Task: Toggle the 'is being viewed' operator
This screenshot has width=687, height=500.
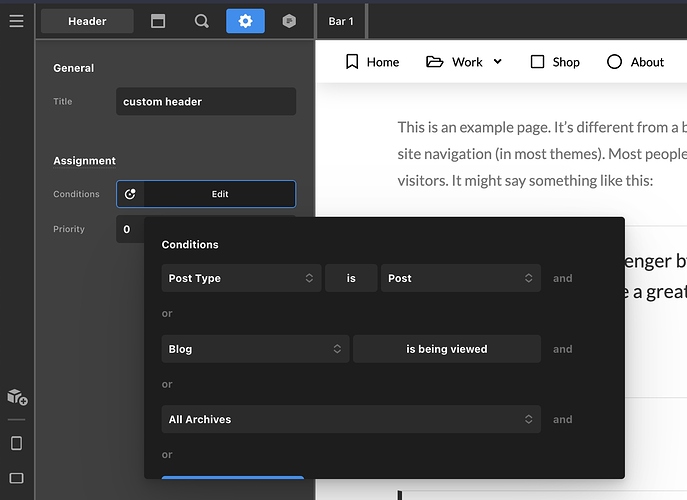Action: pyautogui.click(x=446, y=349)
